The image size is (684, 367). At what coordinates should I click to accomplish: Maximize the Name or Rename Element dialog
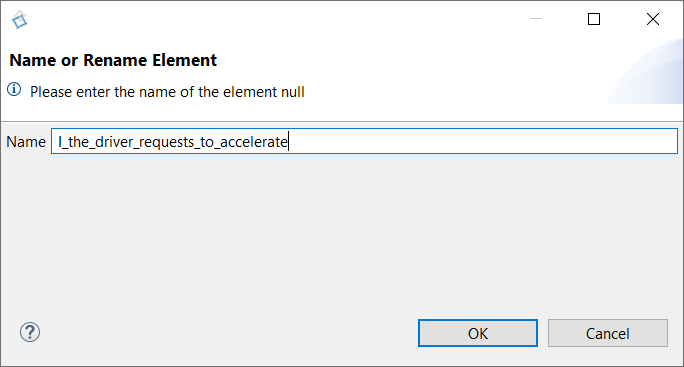(594, 19)
